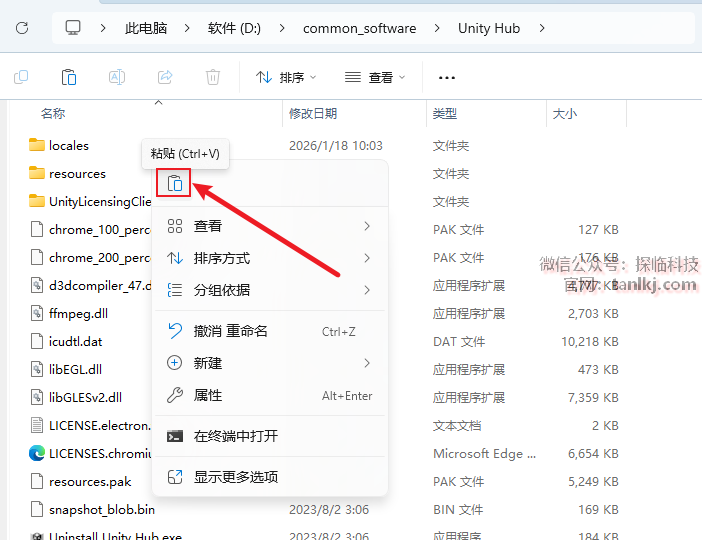Select Uninstall Unity Hub.exe file

[x=115, y=536]
